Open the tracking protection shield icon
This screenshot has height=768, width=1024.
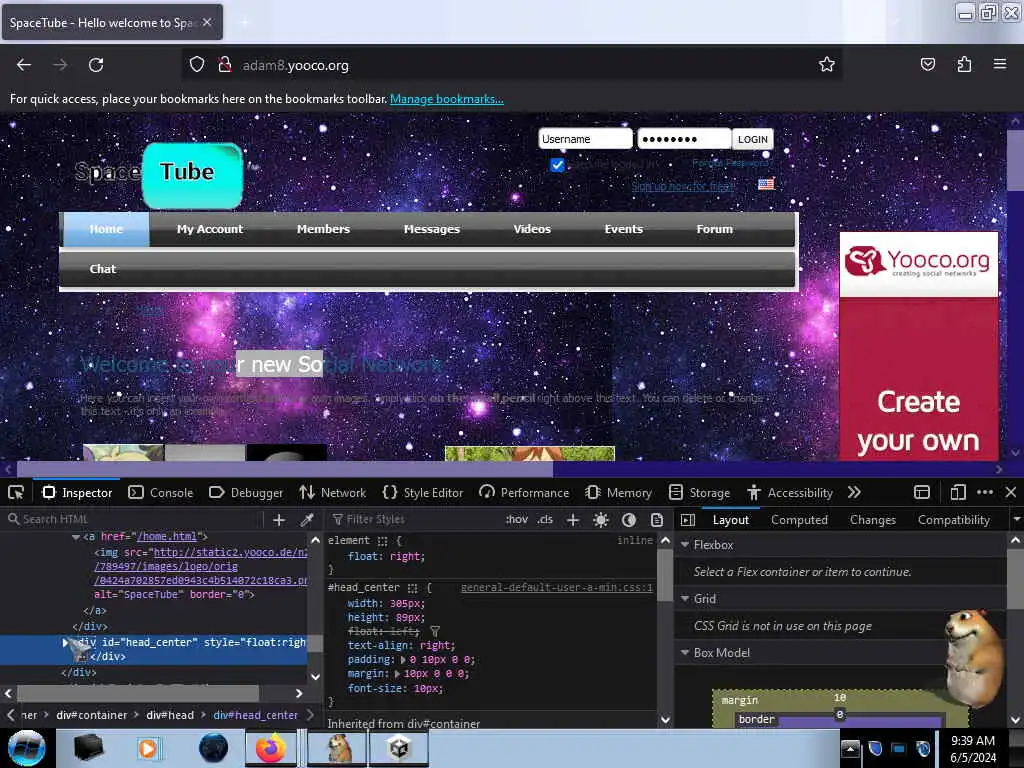(197, 65)
